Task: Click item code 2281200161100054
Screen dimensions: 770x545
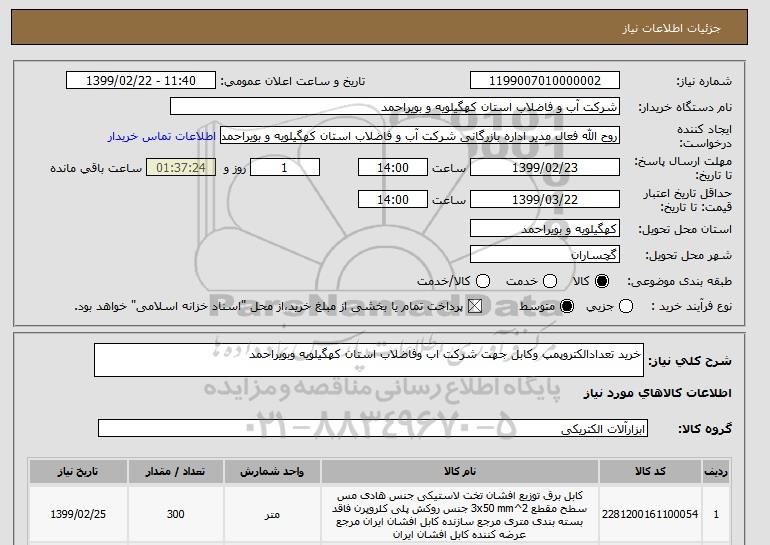Action: (650, 514)
